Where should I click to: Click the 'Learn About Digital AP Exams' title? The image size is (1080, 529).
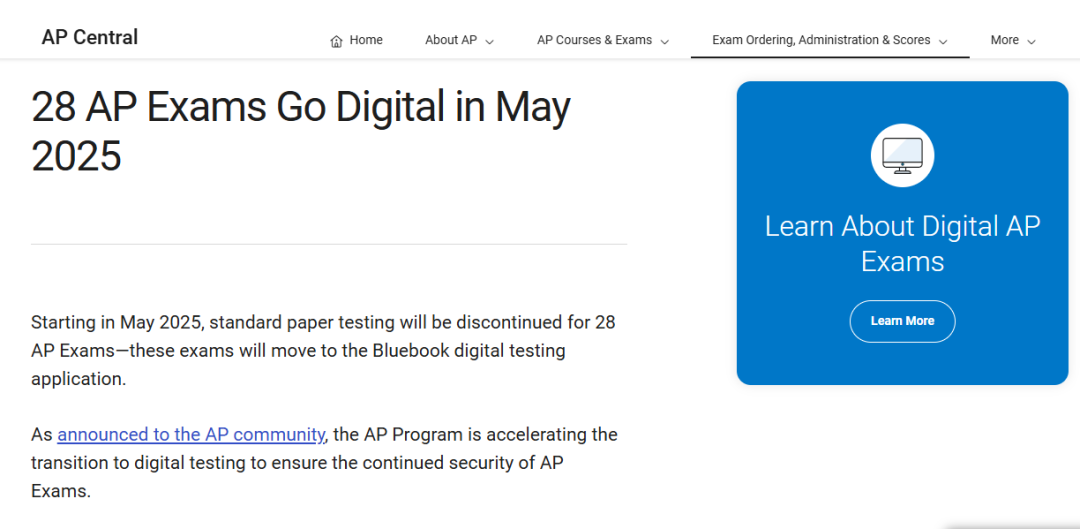pos(902,243)
